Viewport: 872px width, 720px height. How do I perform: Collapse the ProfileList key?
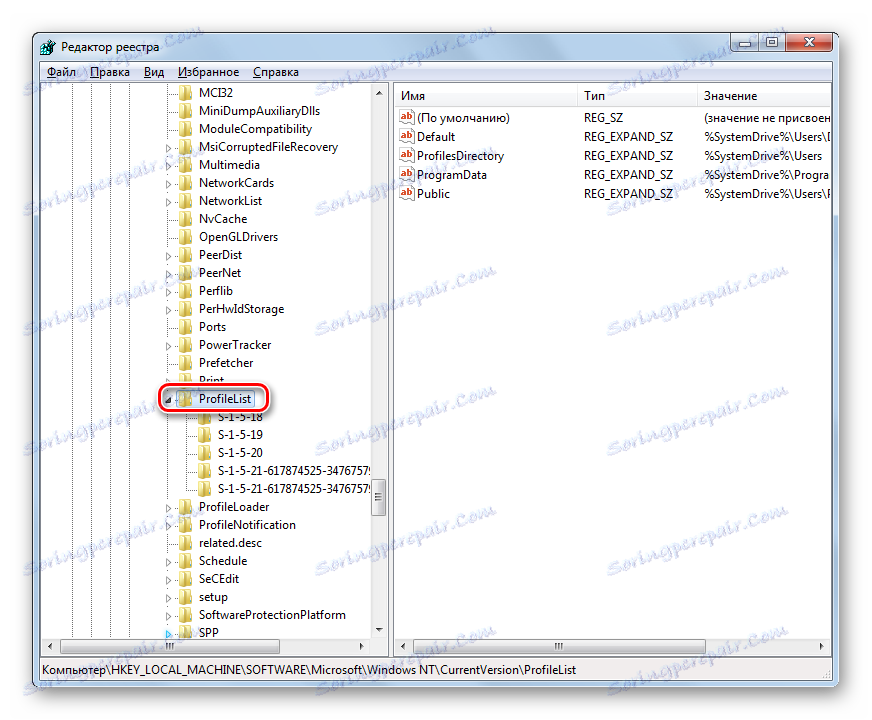(x=169, y=400)
